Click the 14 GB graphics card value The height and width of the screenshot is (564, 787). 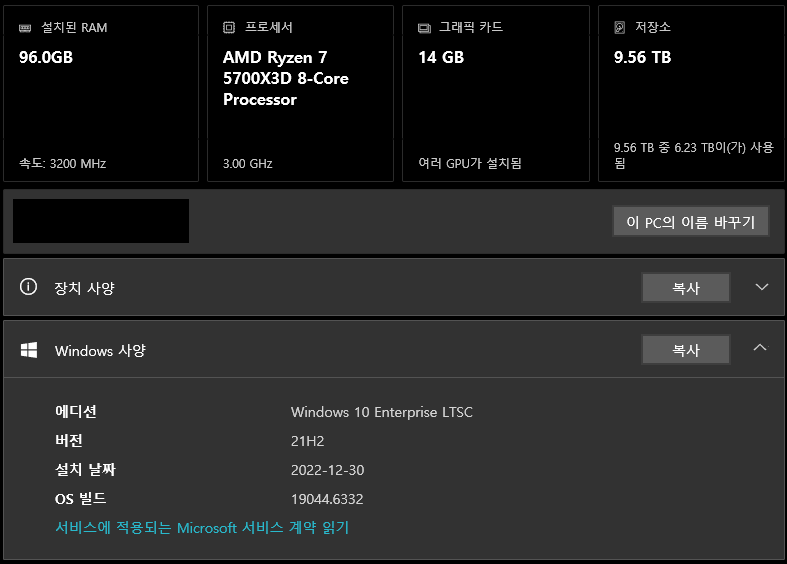[441, 58]
